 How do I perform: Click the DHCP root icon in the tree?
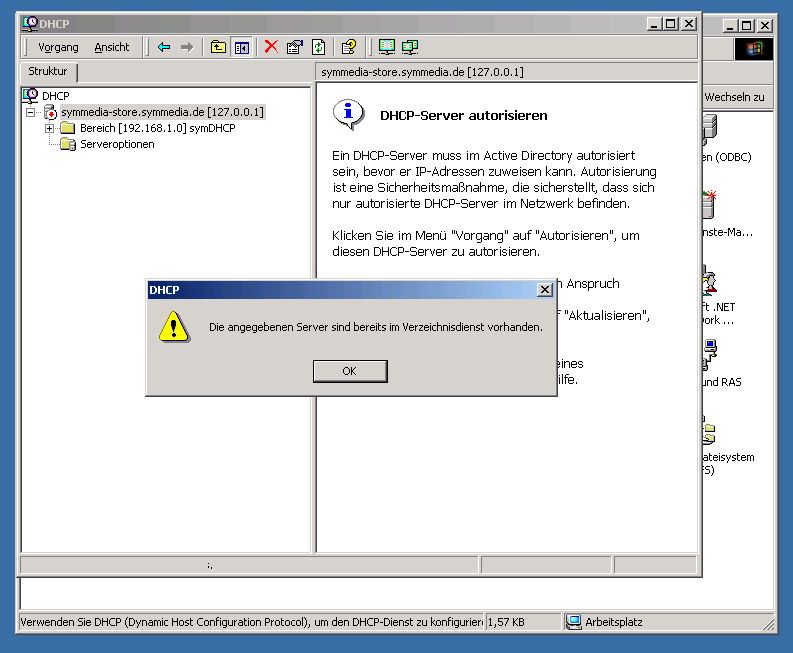(x=30, y=95)
